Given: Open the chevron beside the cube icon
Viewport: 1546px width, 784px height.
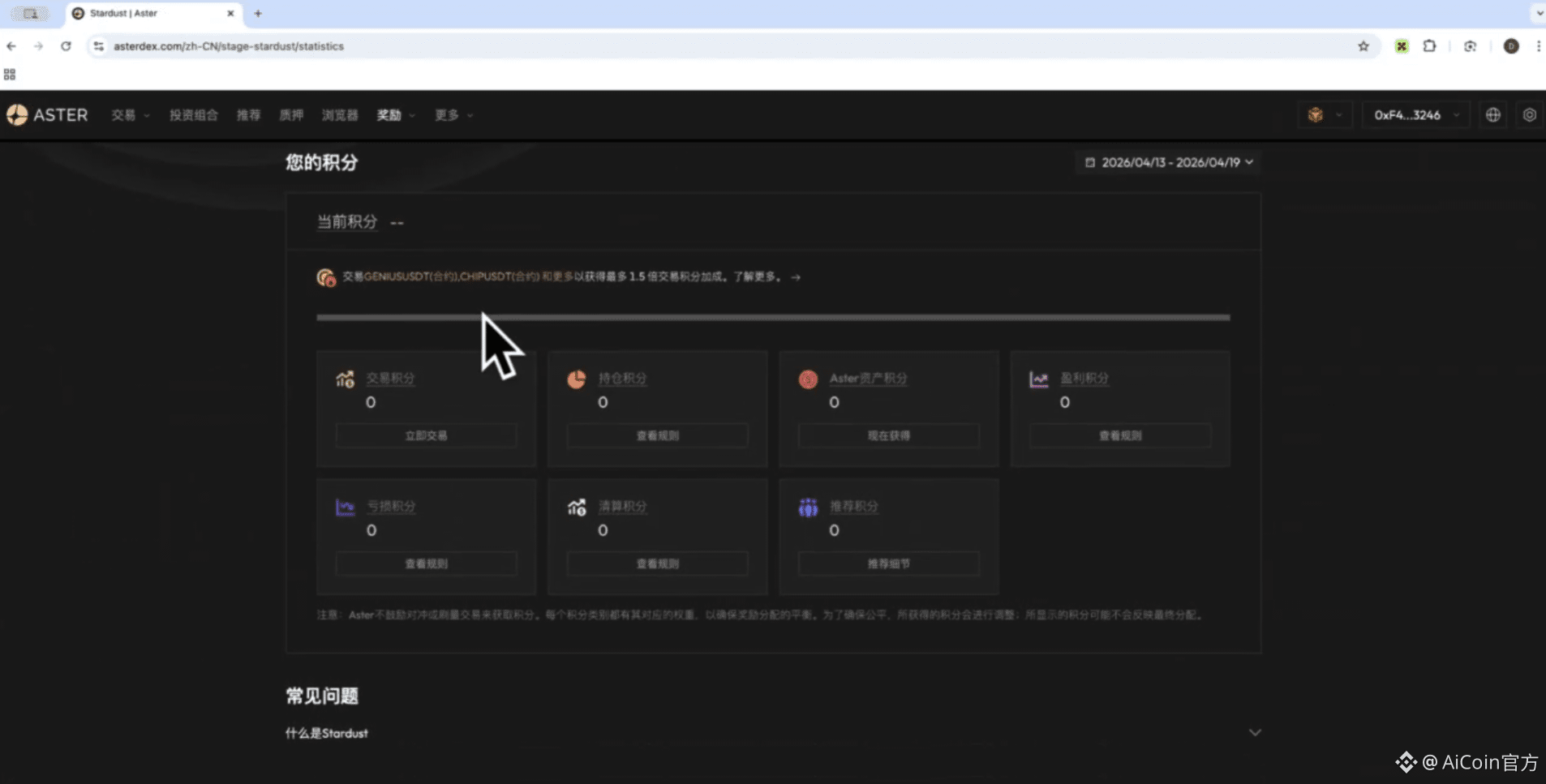Looking at the screenshot, I should pos(1338,115).
